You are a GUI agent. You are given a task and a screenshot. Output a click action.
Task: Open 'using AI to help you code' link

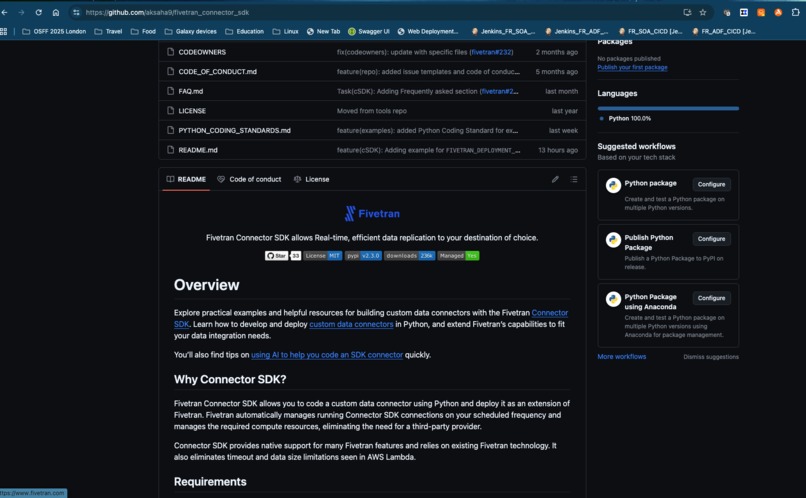[x=327, y=355]
